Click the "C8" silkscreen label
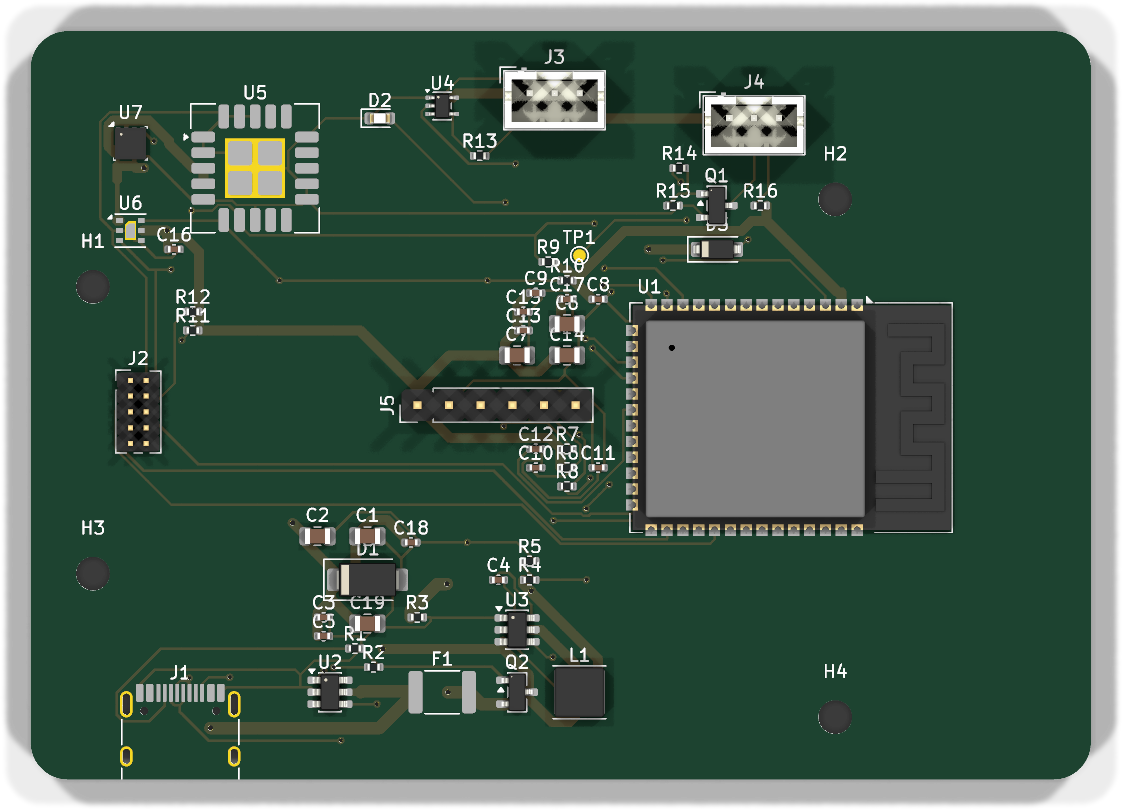Screen dimensions: 1122x810 coord(598,284)
